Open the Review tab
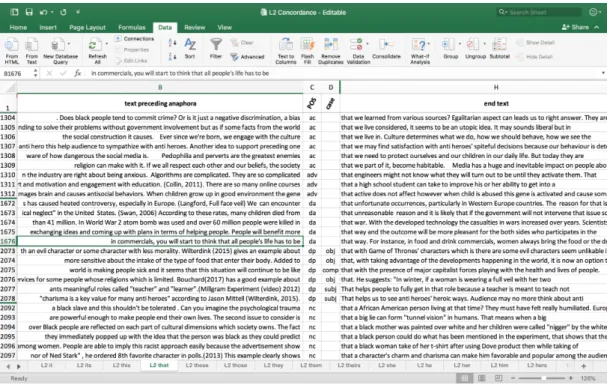The height and width of the screenshot is (391, 607). click(194, 27)
